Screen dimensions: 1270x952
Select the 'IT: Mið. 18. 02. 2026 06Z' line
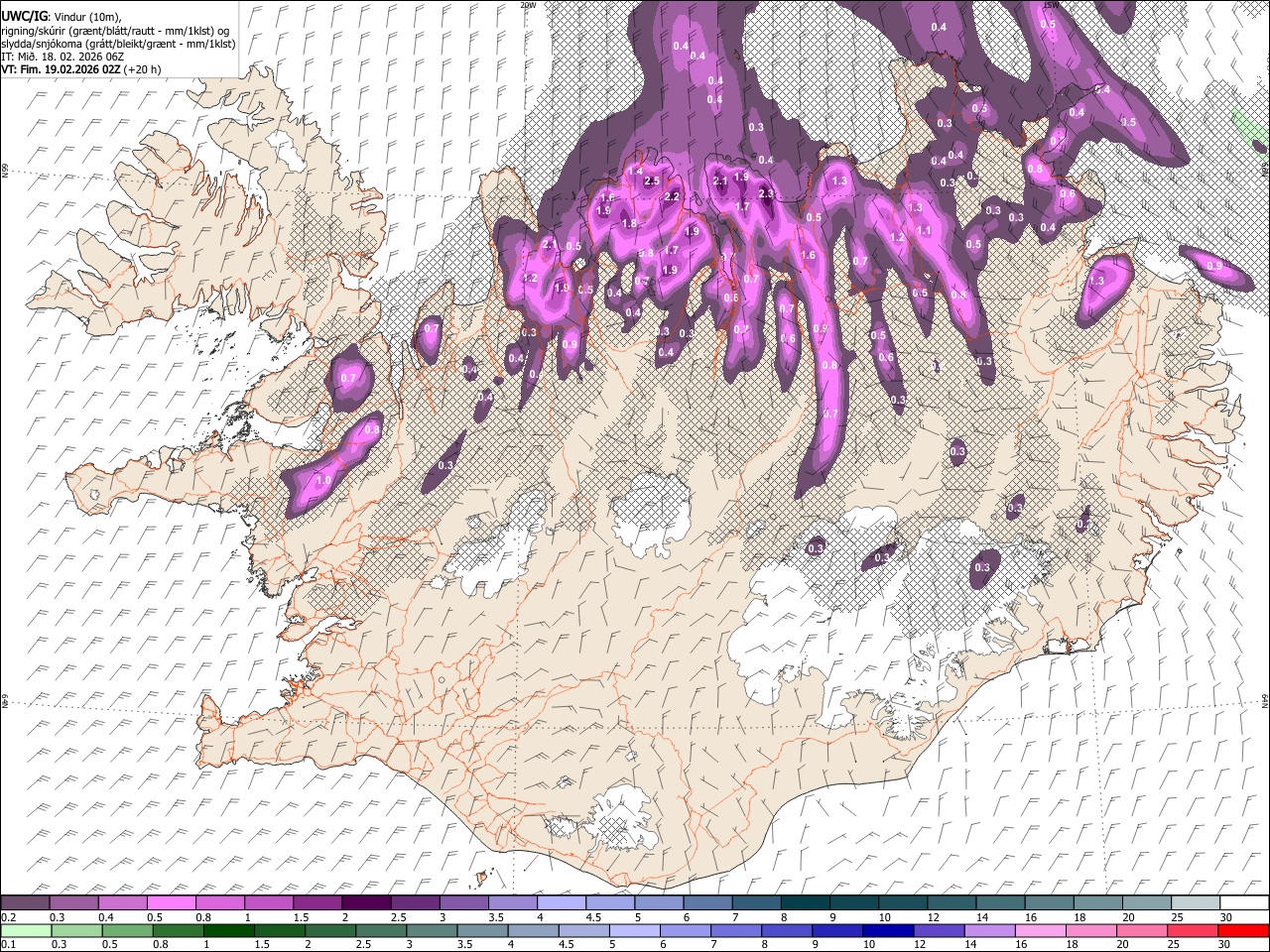(62, 57)
